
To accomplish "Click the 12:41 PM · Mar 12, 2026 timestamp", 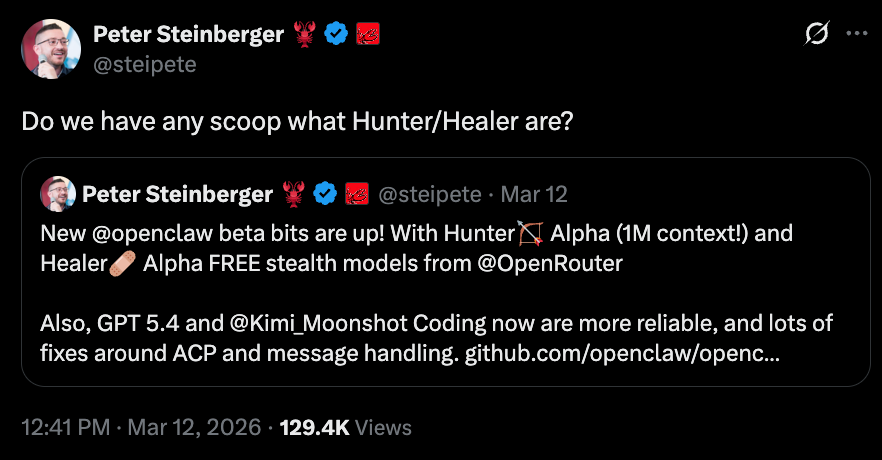I will tap(141, 428).
